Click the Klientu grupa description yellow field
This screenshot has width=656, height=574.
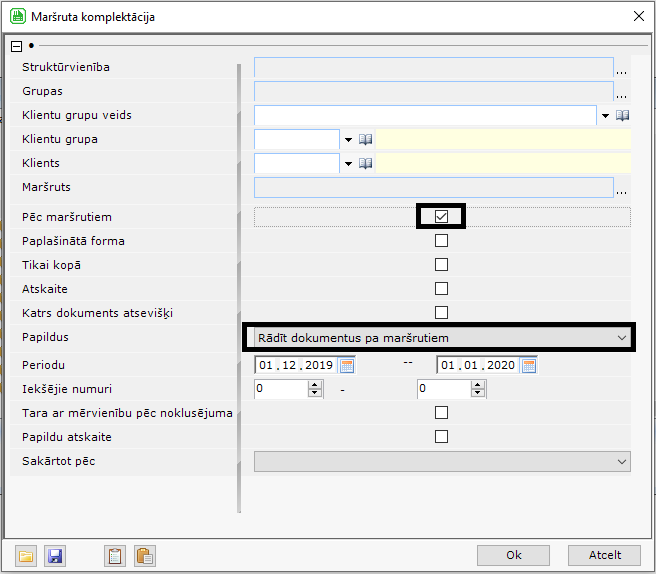click(503, 139)
